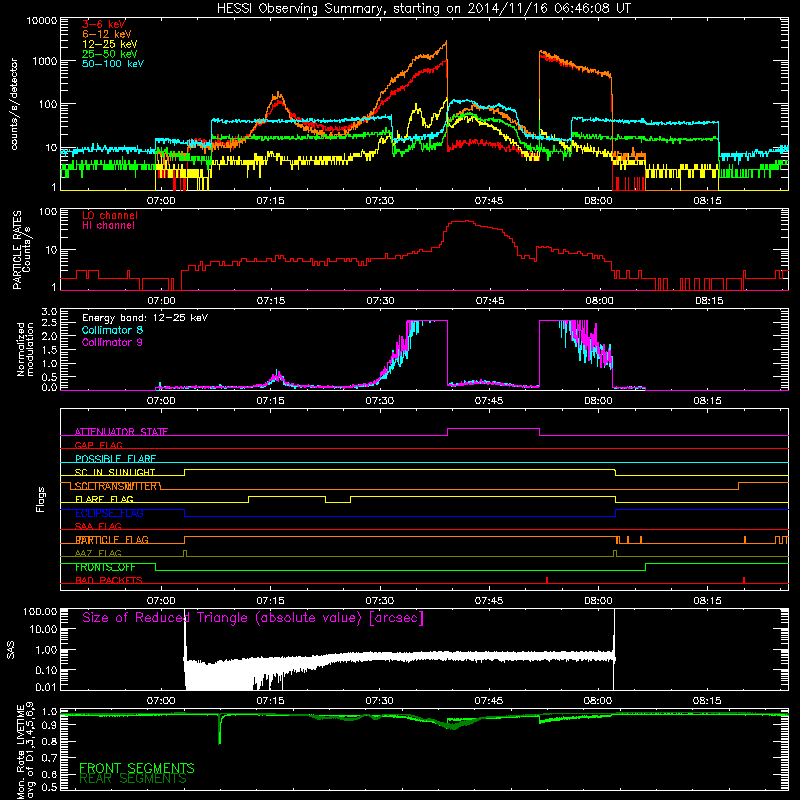Click the BAD PACKETS flag label
800x800 pixels.
click(x=109, y=581)
